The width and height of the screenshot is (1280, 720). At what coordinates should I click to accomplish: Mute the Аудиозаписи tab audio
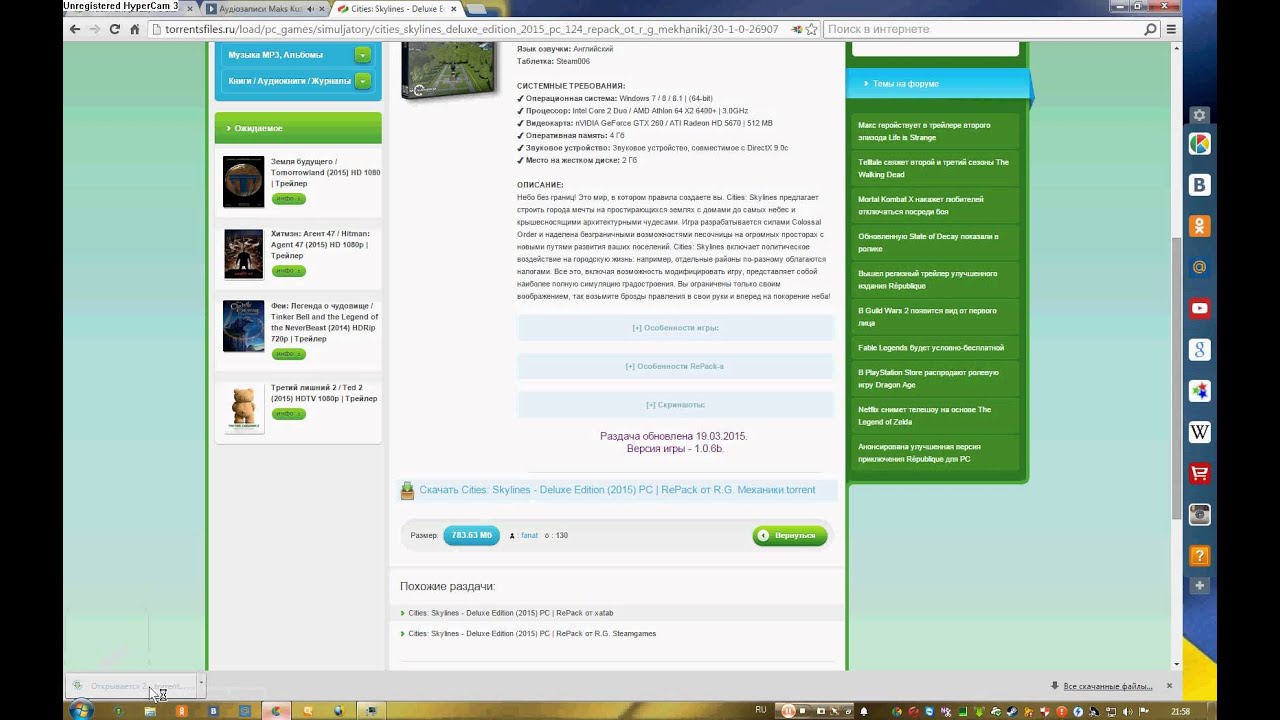click(310, 9)
